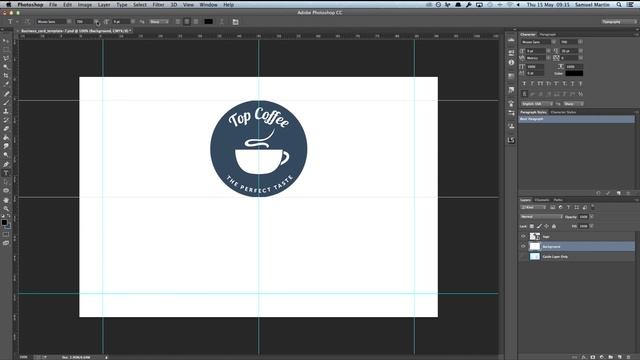Toggle lock image pixels

click(539, 226)
